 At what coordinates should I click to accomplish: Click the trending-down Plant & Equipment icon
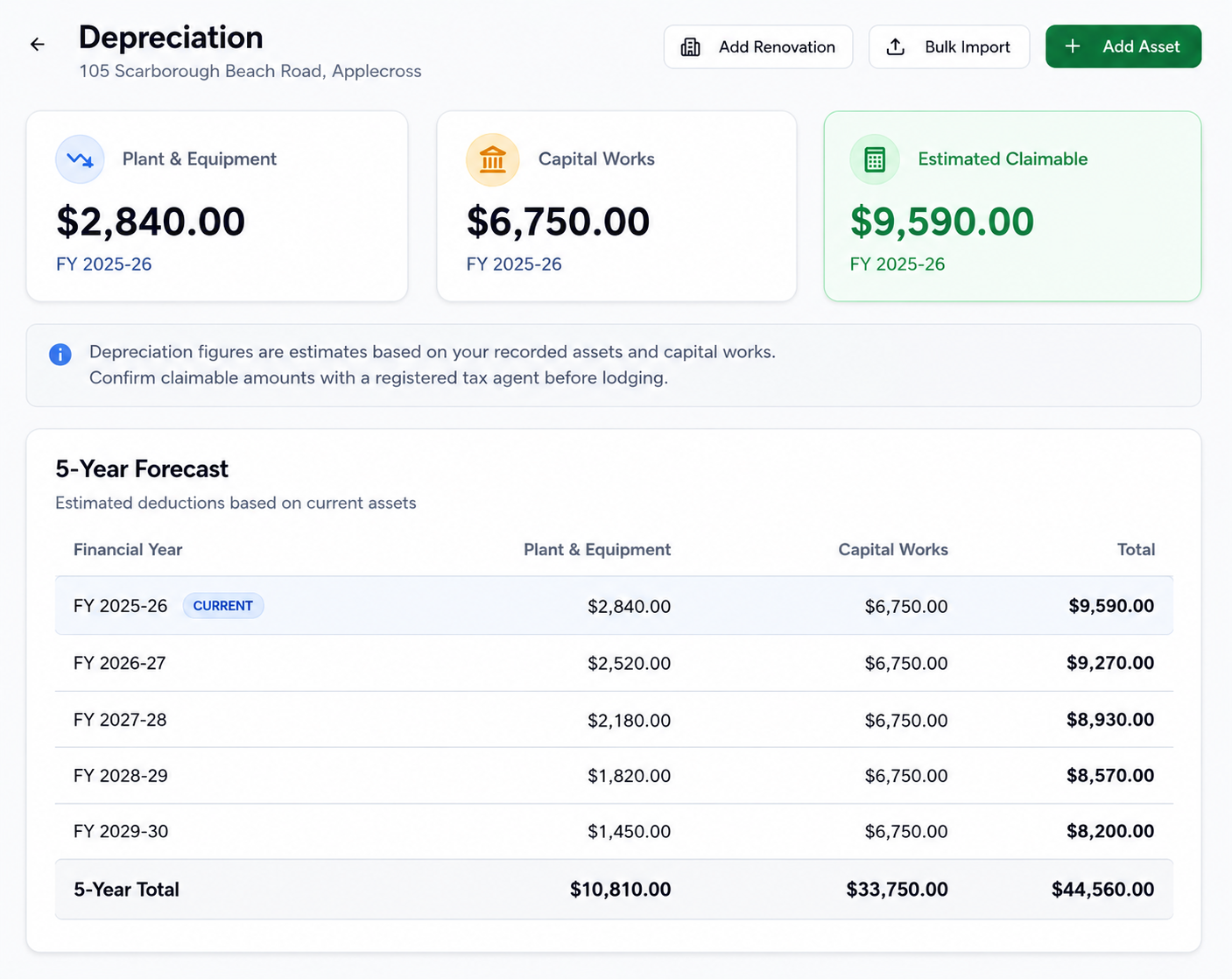click(80, 159)
